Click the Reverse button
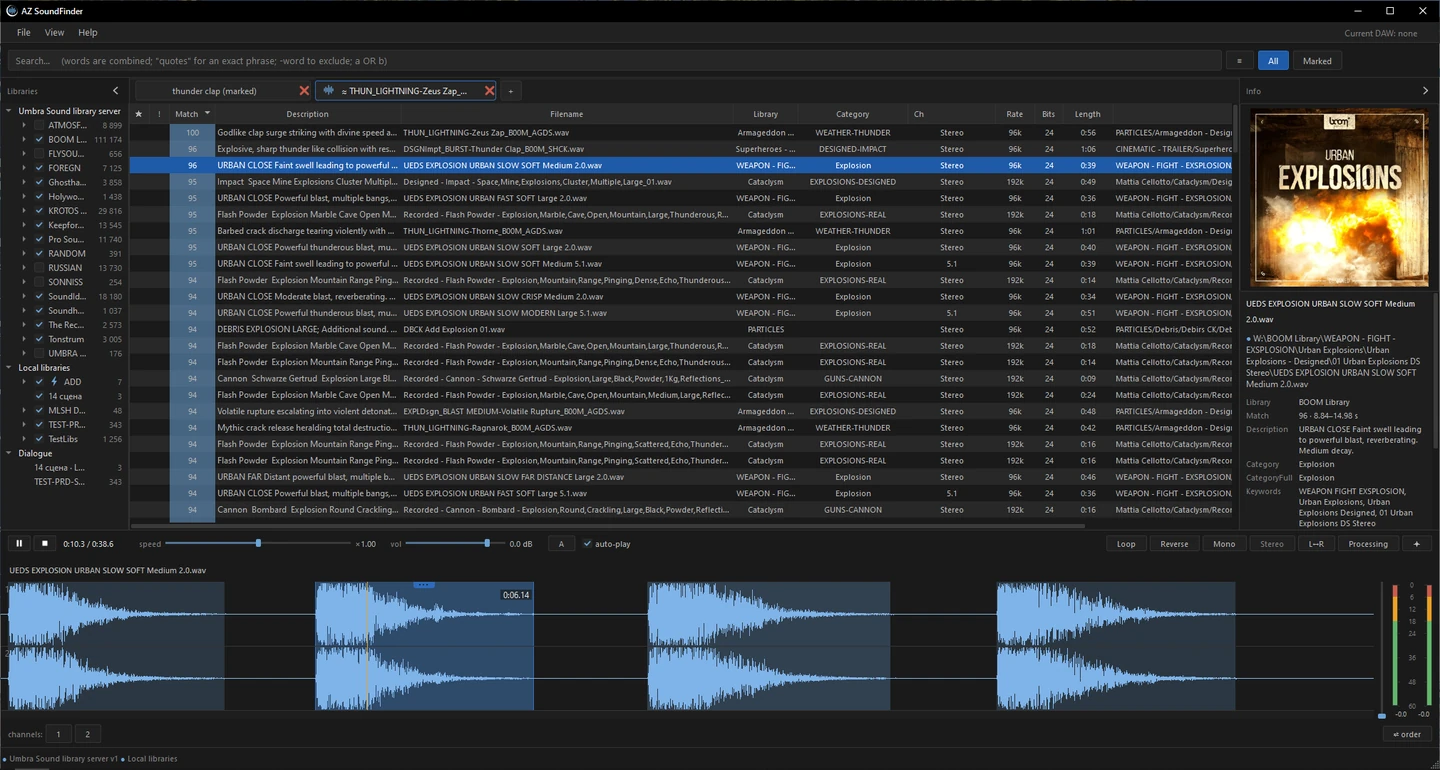This screenshot has width=1440, height=770. (1174, 544)
